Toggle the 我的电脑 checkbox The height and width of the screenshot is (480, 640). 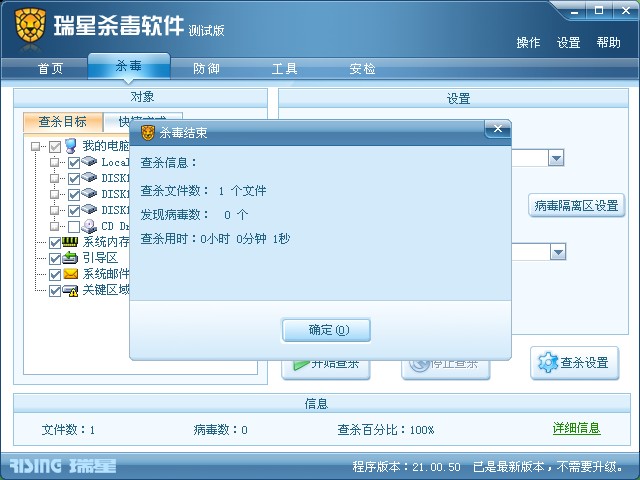point(55,146)
